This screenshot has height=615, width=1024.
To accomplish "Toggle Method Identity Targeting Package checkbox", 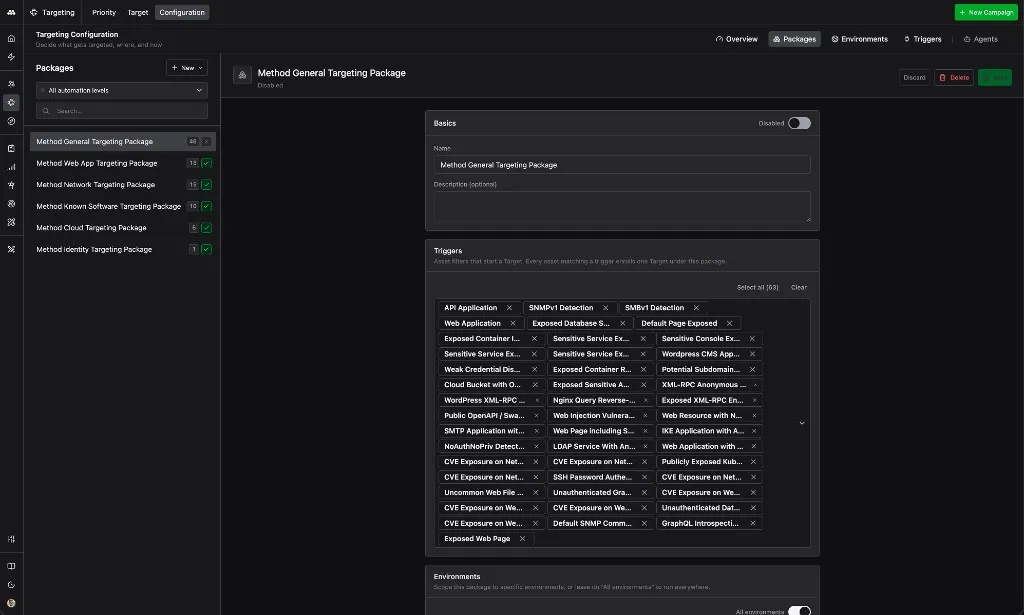I will [206, 249].
